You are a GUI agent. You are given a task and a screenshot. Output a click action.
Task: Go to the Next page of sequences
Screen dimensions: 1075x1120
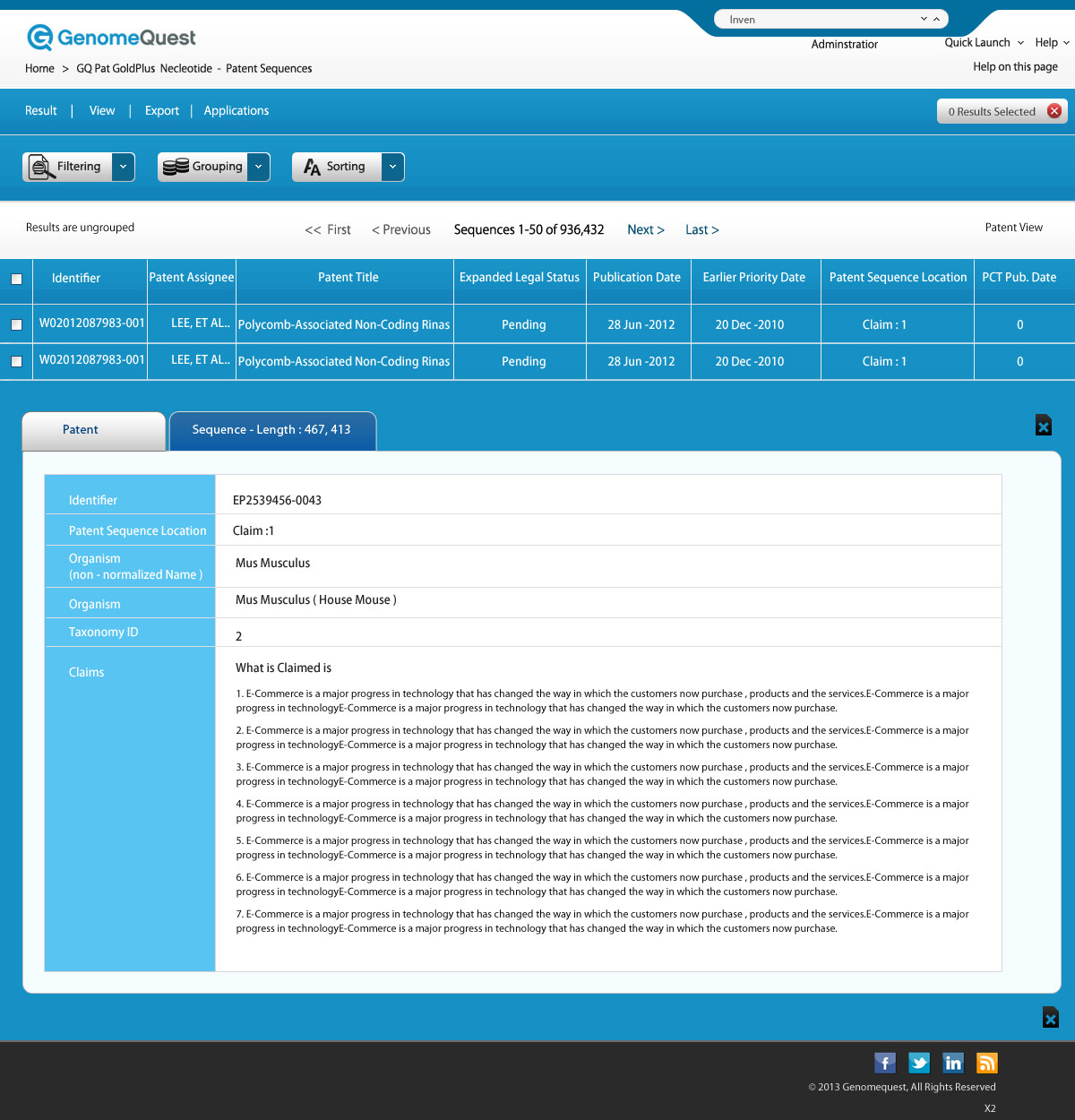point(645,229)
